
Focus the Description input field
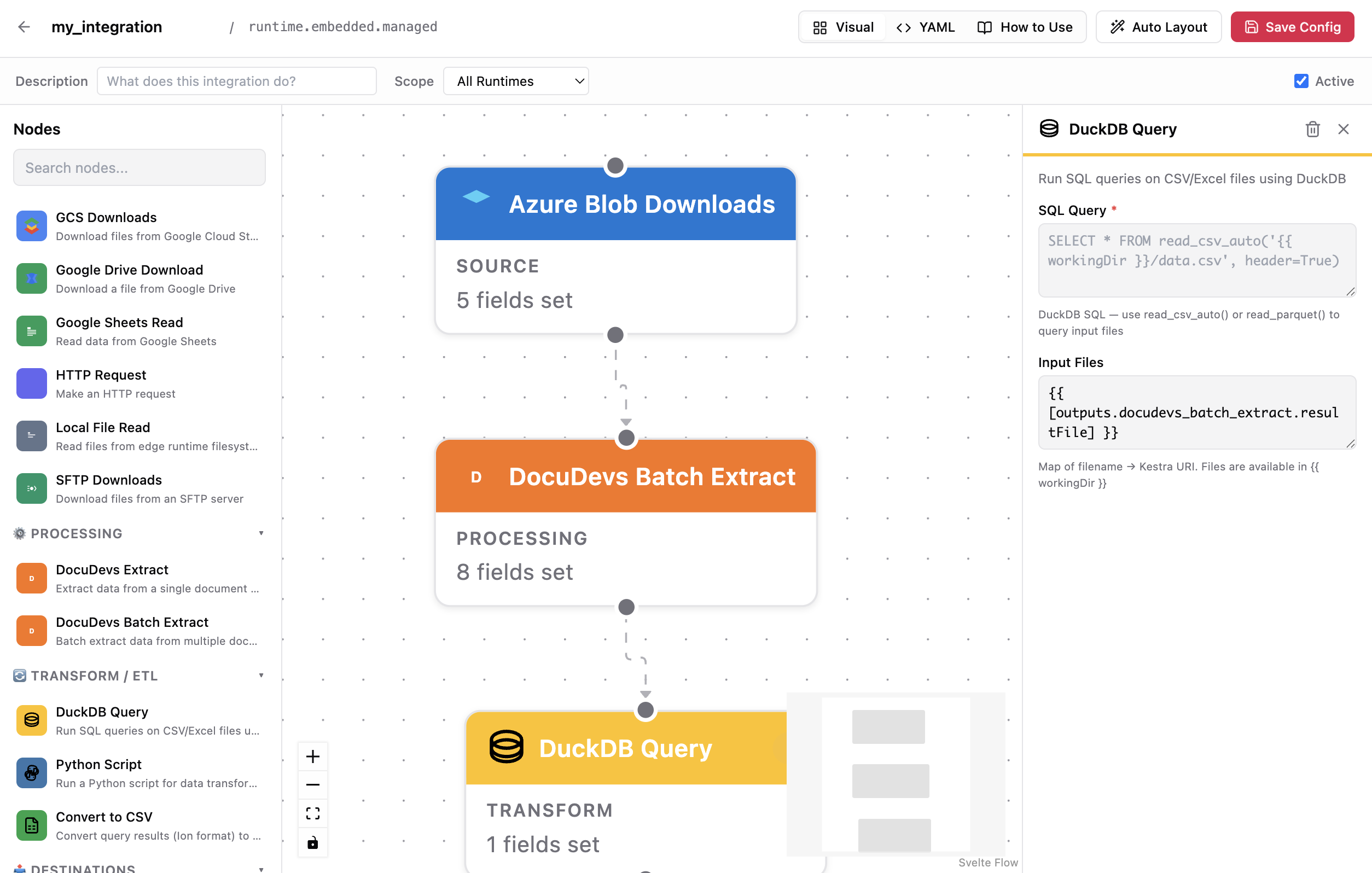click(x=236, y=81)
